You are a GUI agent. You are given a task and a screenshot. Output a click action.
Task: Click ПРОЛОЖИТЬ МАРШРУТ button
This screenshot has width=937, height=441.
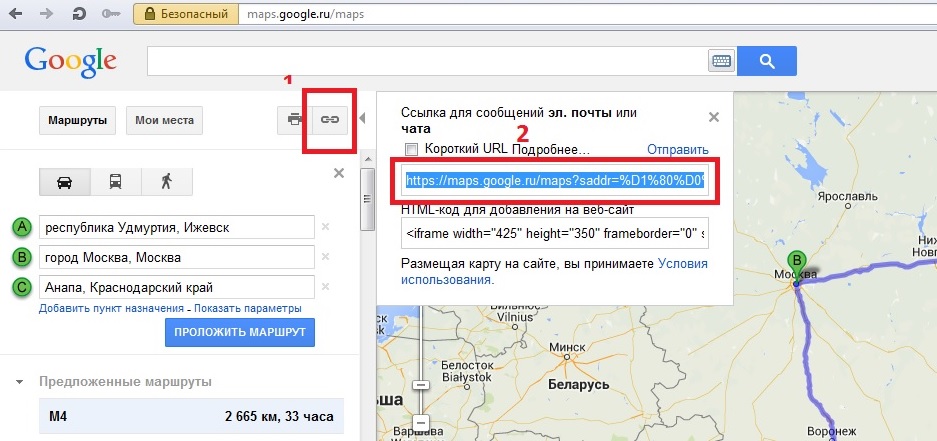coord(240,332)
